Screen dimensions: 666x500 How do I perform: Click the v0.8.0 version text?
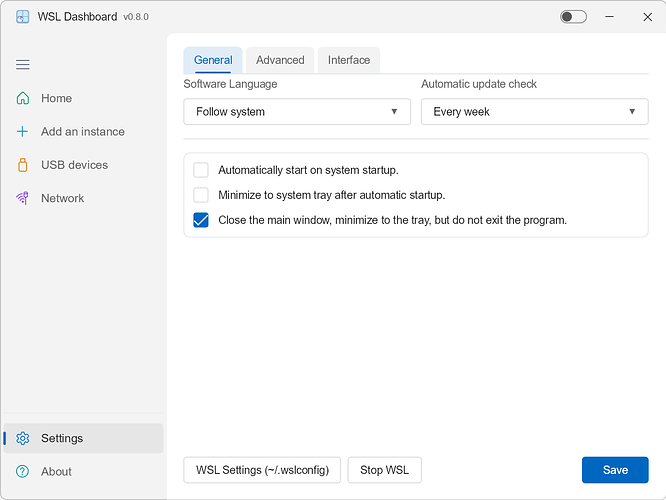pyautogui.click(x=136, y=17)
